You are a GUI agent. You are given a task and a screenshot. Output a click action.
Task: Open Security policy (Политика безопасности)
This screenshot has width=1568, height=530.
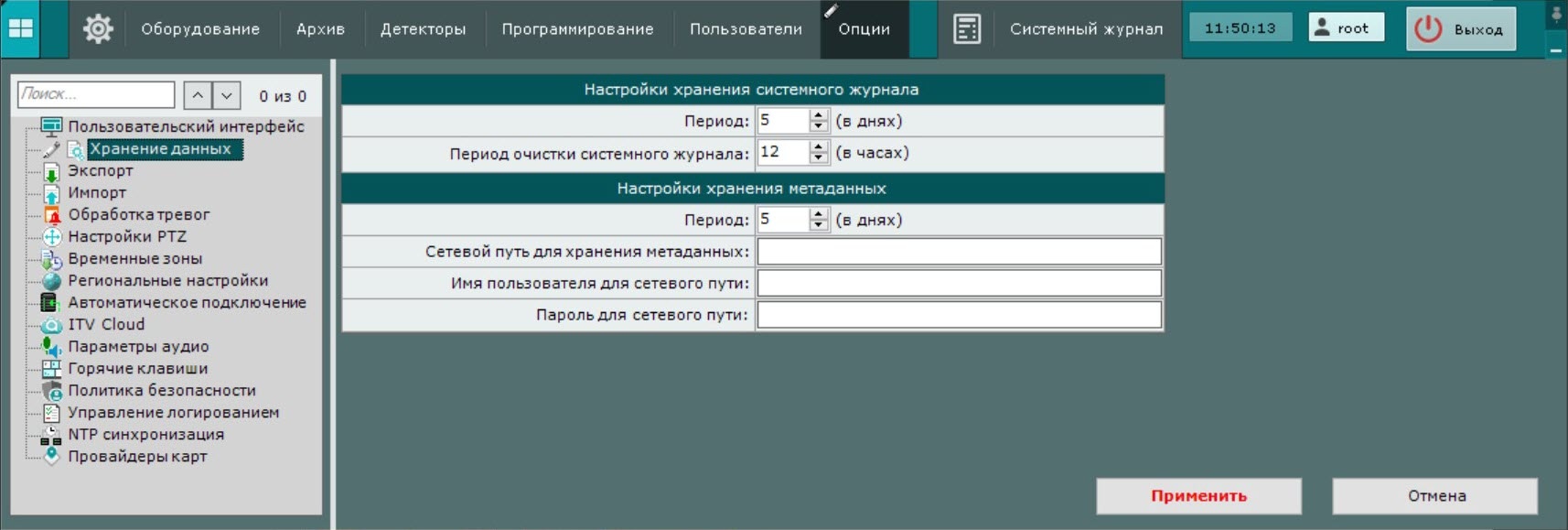coord(161,391)
